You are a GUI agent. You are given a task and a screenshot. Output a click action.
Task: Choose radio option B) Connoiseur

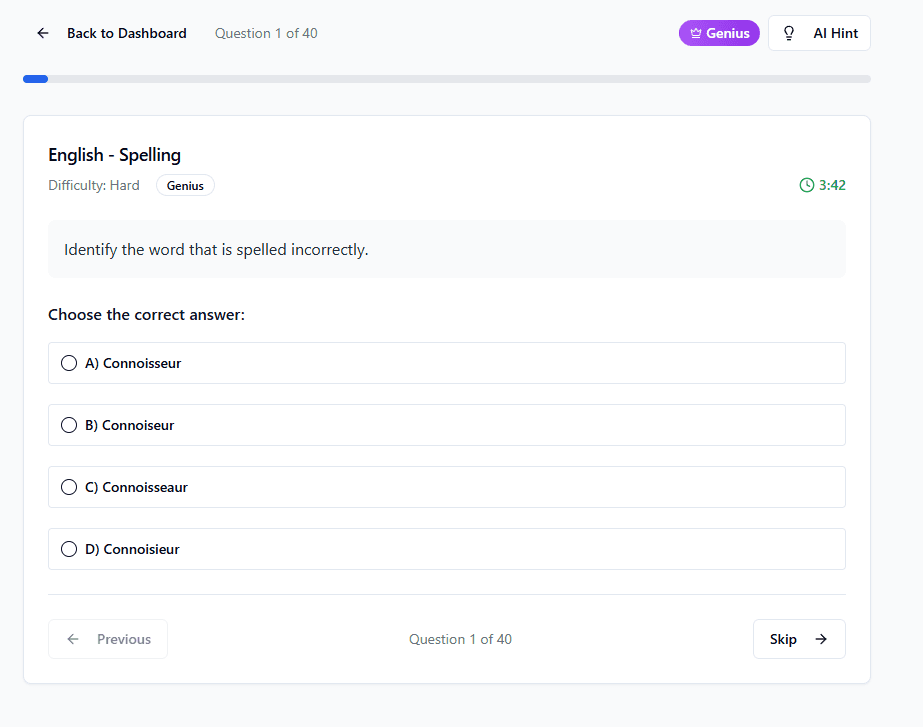tap(69, 425)
